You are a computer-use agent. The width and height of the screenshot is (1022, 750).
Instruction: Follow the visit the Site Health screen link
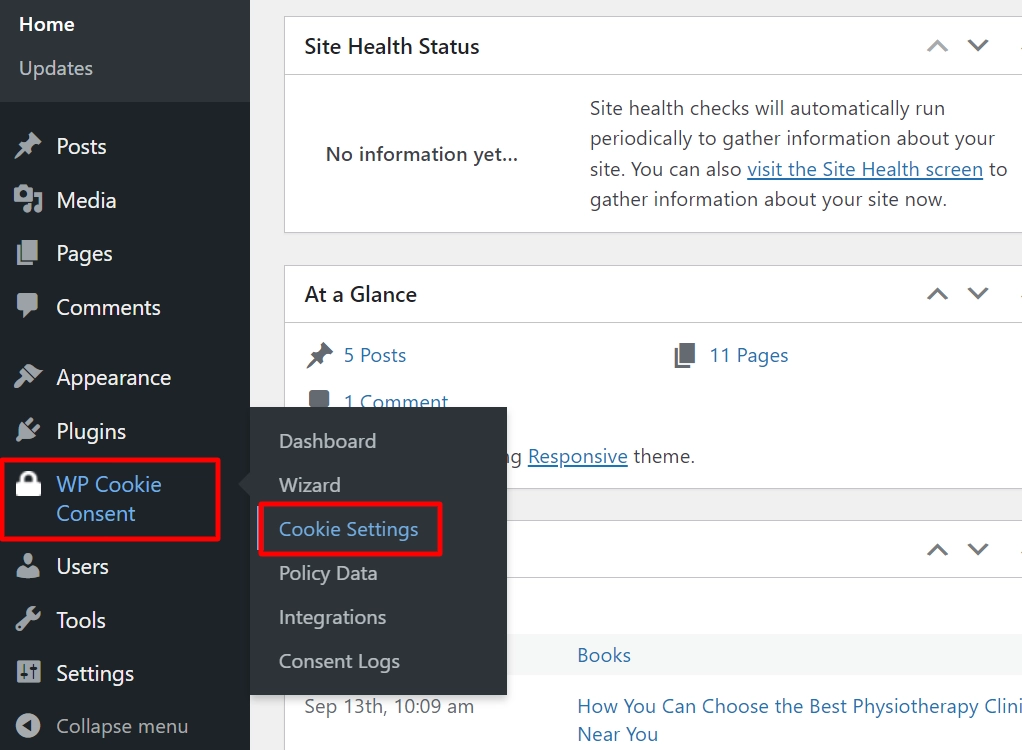(x=865, y=169)
